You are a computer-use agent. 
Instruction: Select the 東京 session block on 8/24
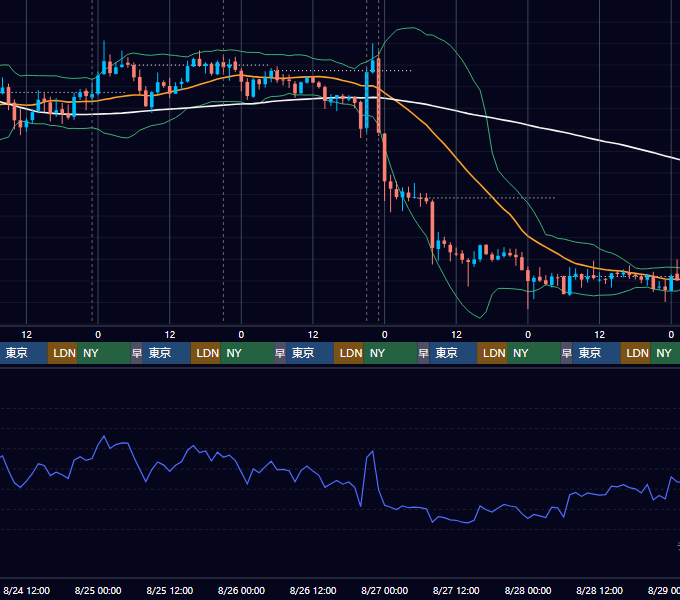click(23, 353)
